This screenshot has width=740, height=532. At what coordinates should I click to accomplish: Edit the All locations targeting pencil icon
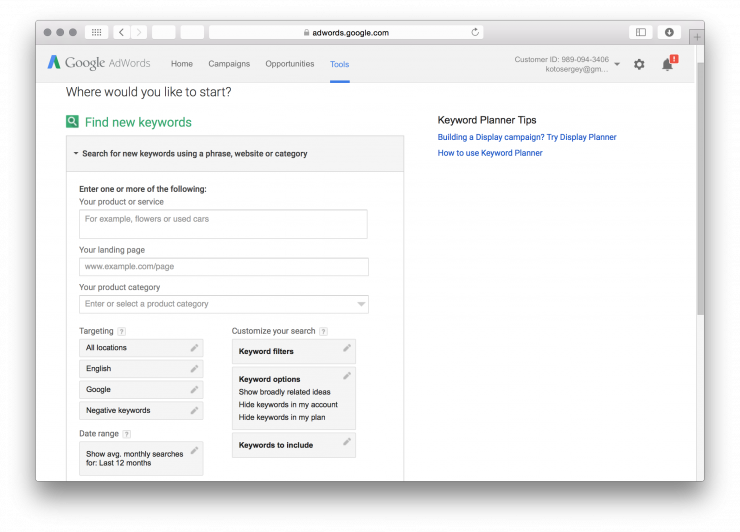pos(194,347)
